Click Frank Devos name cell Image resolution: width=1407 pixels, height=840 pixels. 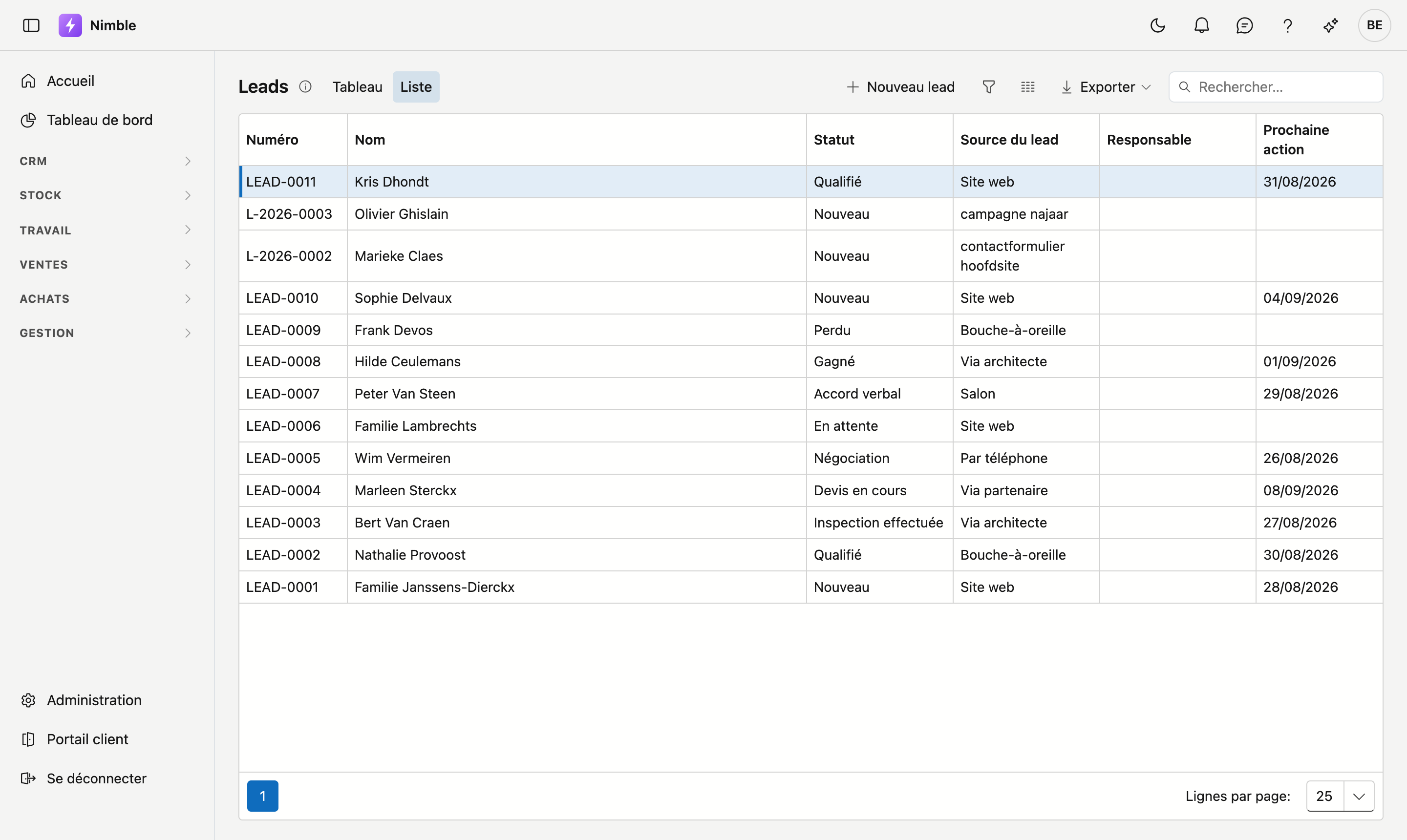[x=576, y=330]
